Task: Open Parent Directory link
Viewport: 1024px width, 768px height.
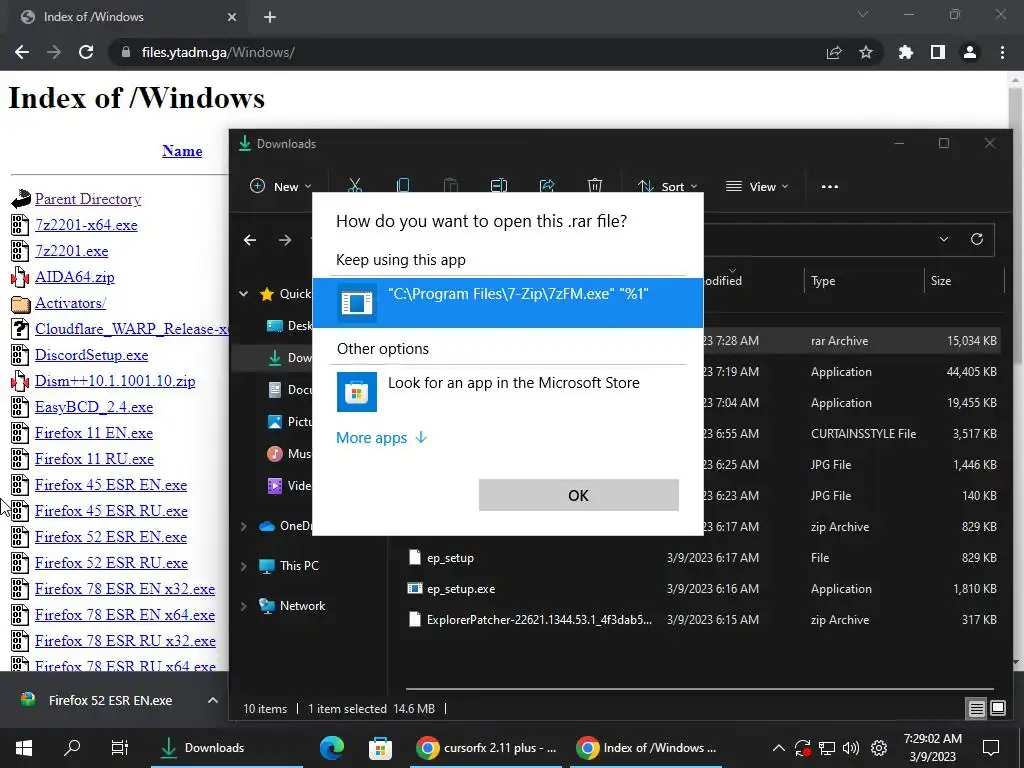Action: (88, 199)
